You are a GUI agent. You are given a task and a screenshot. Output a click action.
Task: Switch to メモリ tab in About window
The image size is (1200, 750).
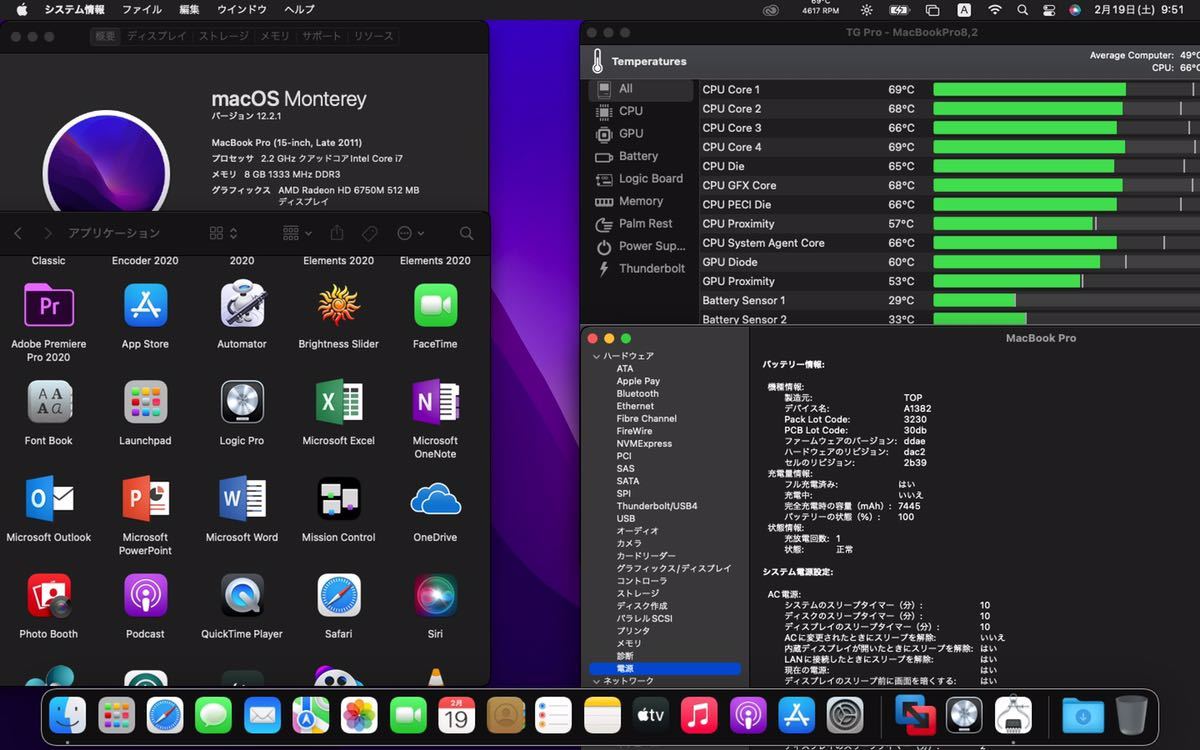point(275,36)
